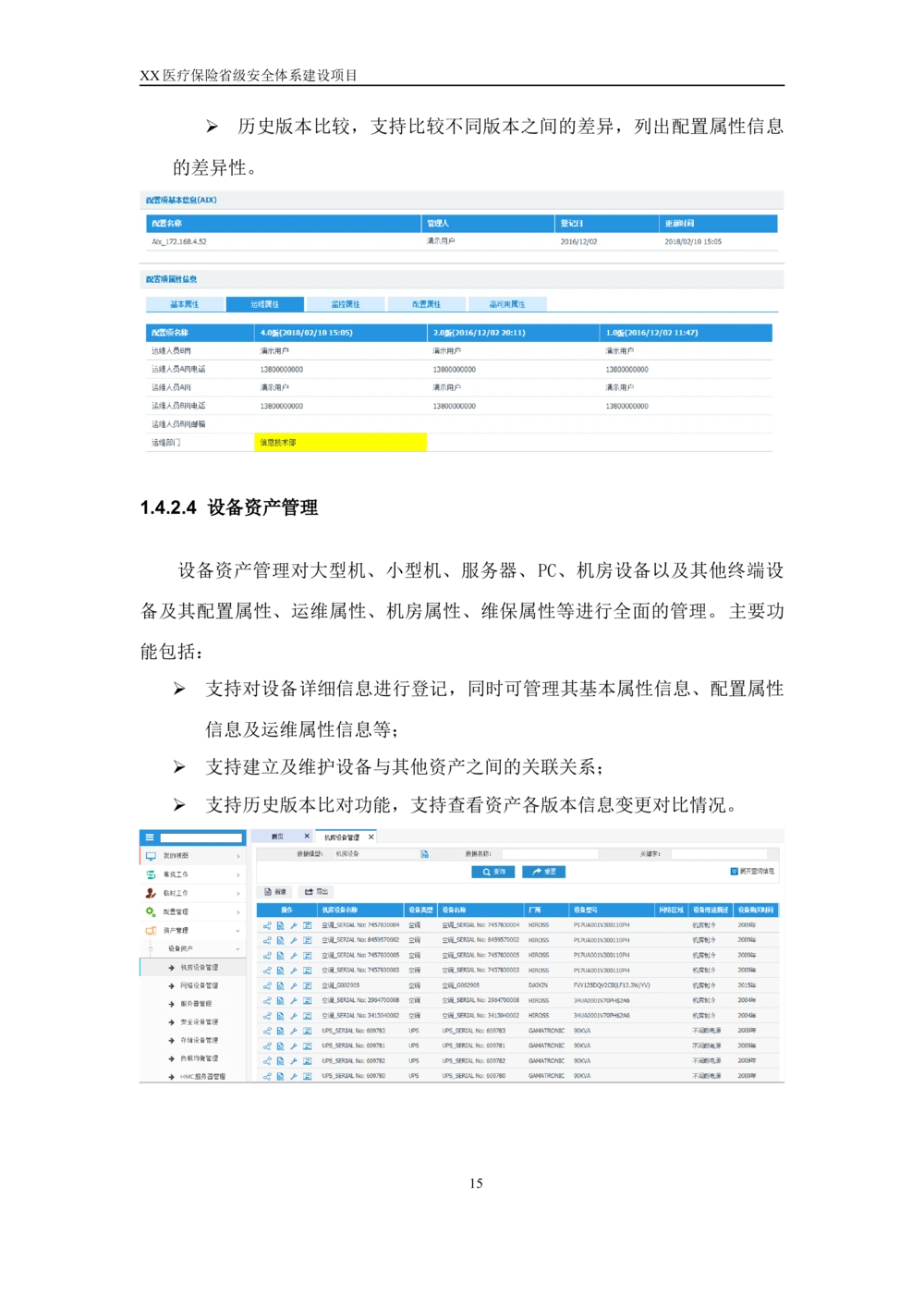The image size is (924, 1308).
Task: Click the hamburger menu icon in sidebar header
Action: (x=150, y=837)
